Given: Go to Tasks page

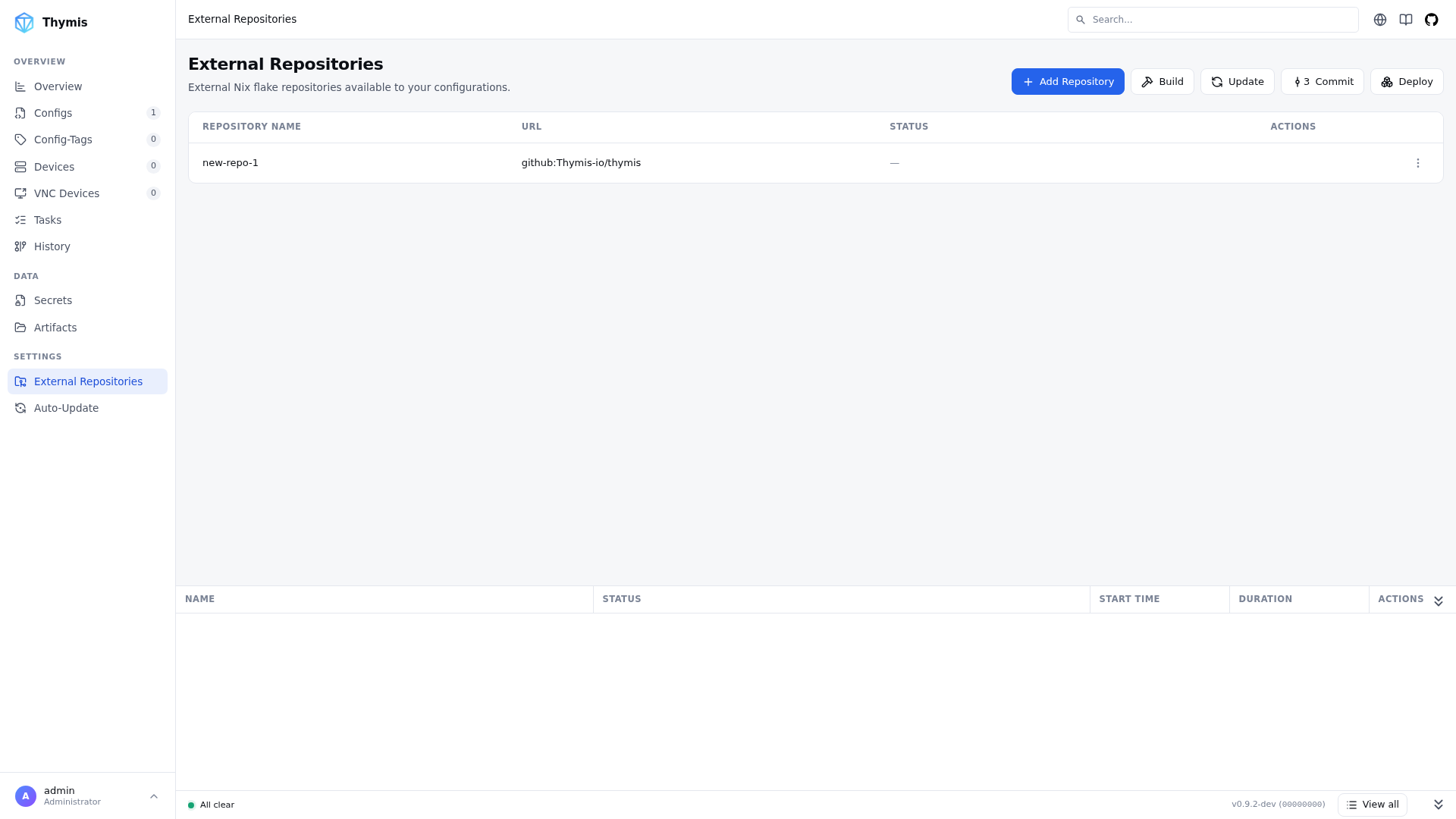Looking at the screenshot, I should (x=87, y=220).
